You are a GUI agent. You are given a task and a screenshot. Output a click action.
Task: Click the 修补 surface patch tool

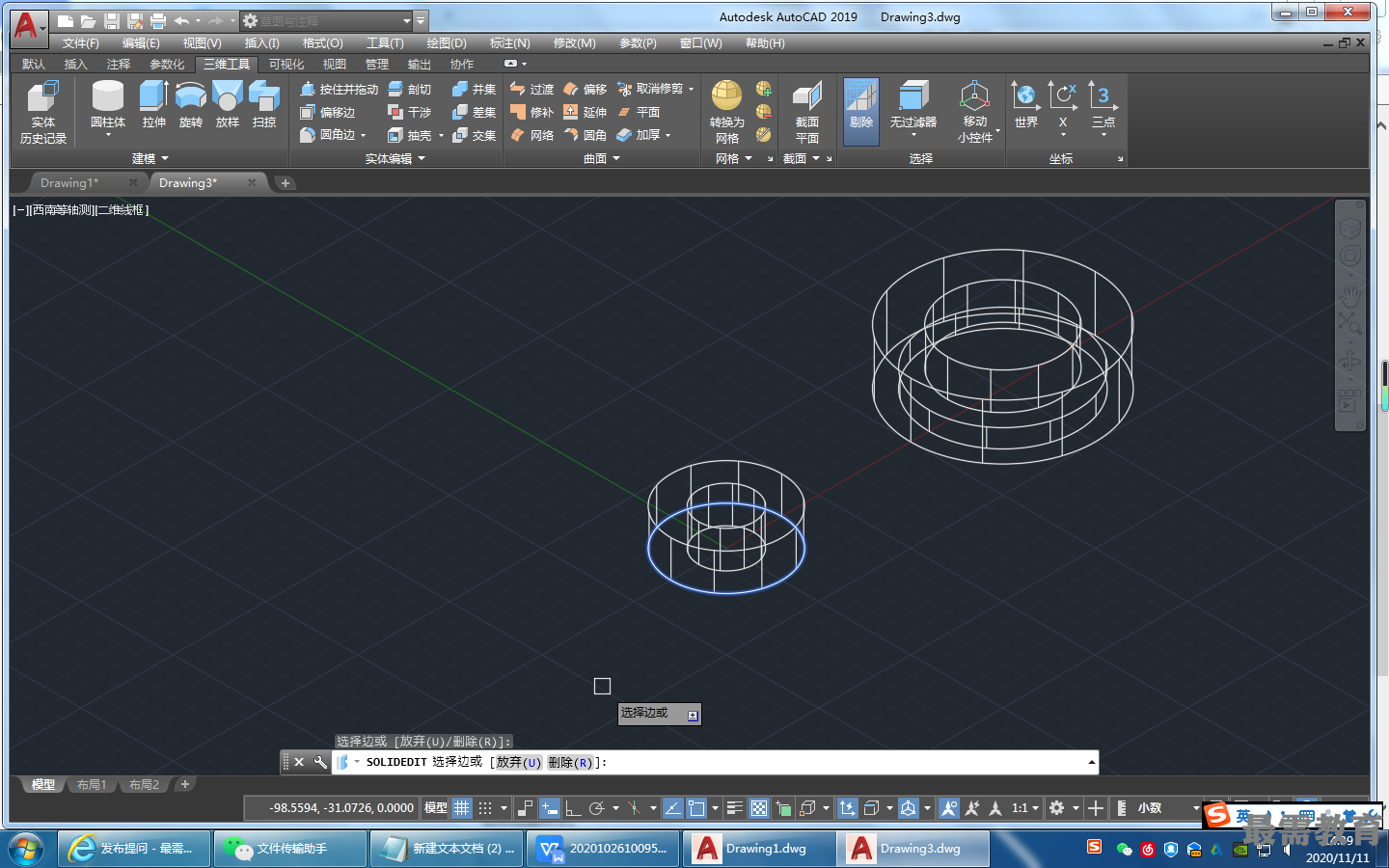tap(532, 112)
